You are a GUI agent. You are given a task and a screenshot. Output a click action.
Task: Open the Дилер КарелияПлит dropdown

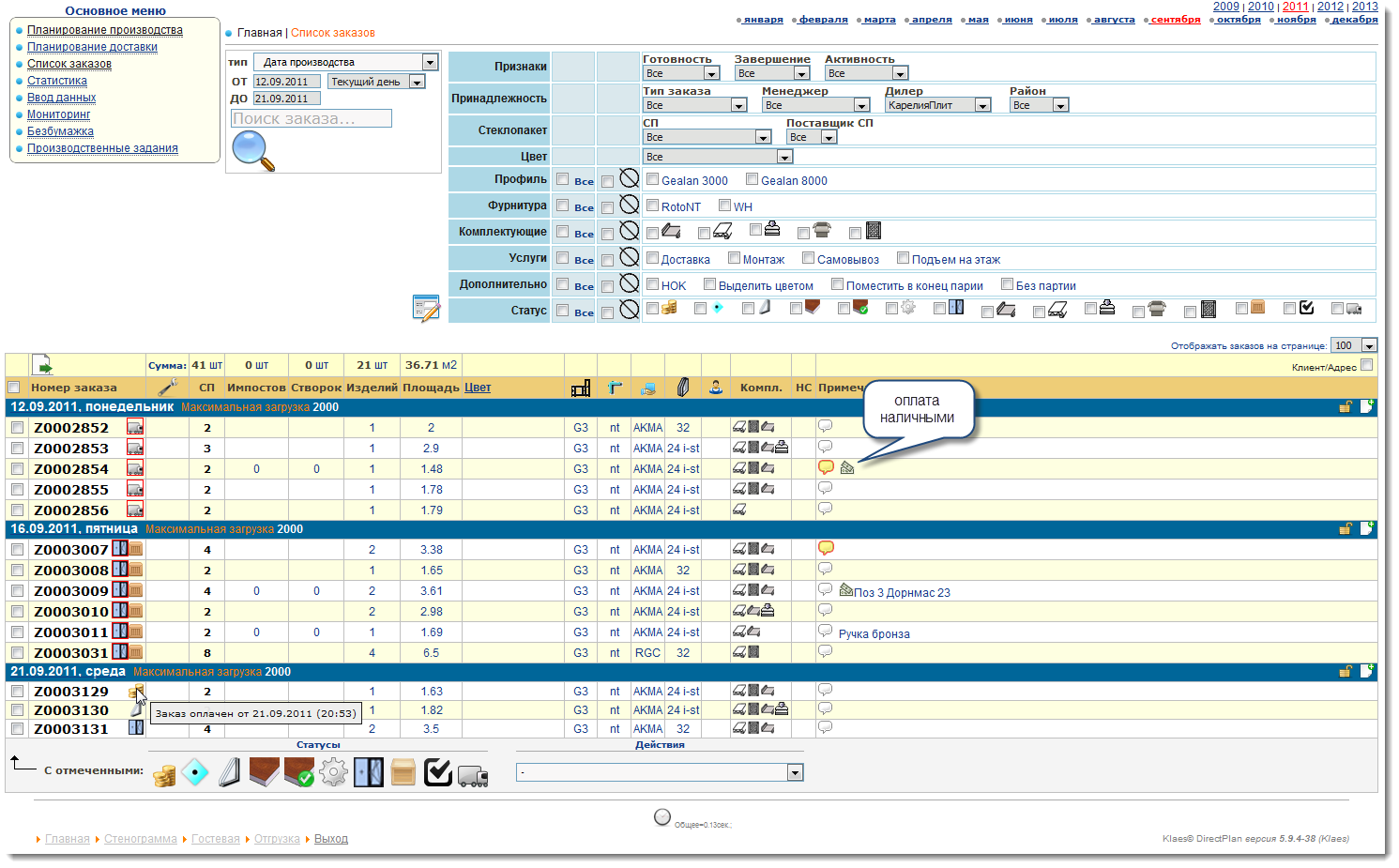point(938,105)
